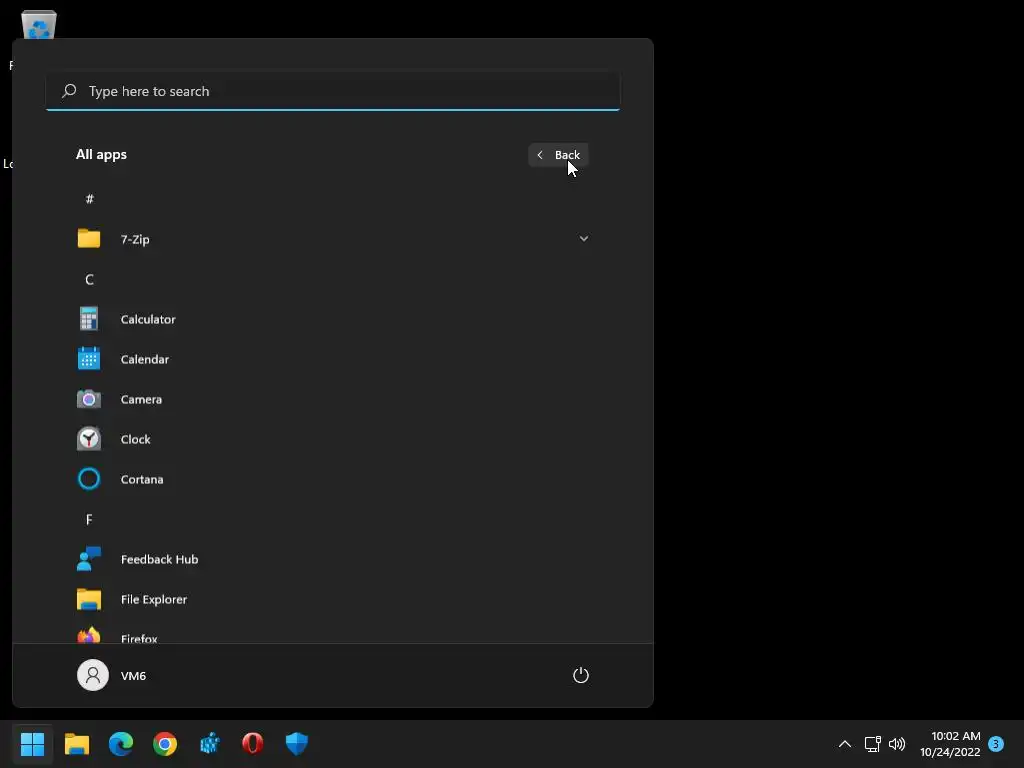Open the 7-Zip folder icon

click(89, 238)
